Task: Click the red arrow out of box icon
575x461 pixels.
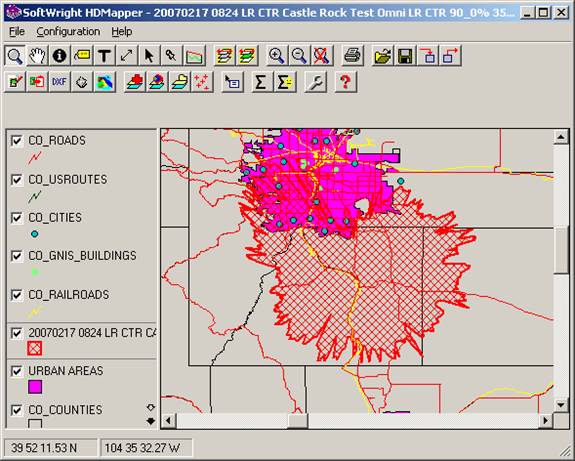Action: pos(450,56)
